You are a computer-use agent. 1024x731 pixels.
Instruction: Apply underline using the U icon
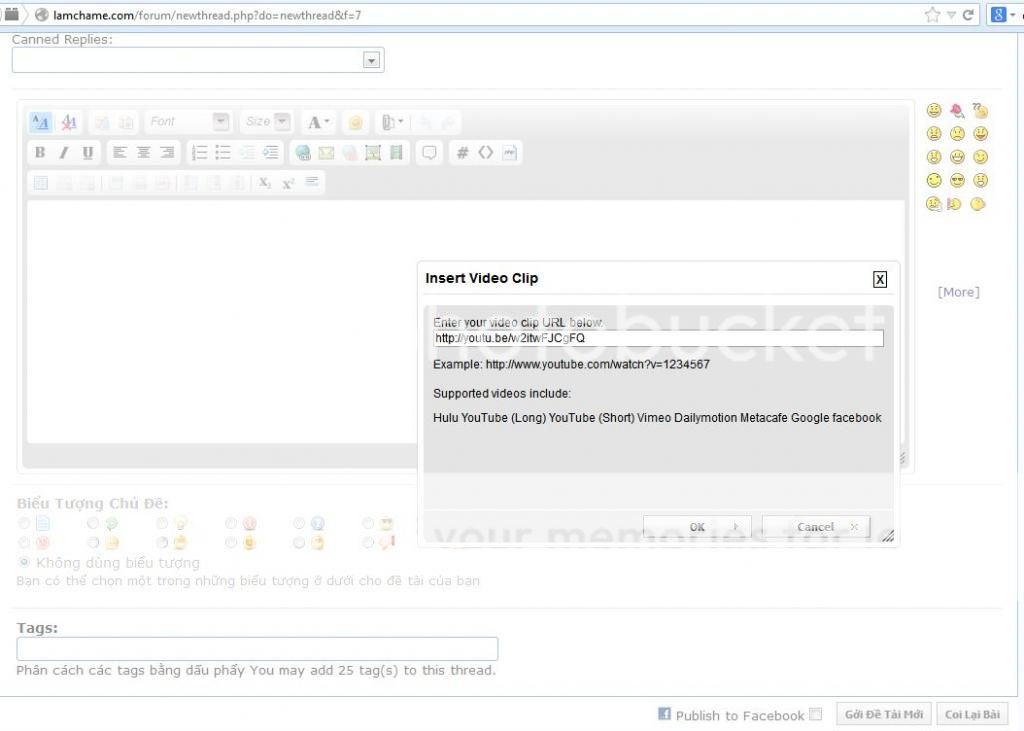tap(88, 153)
